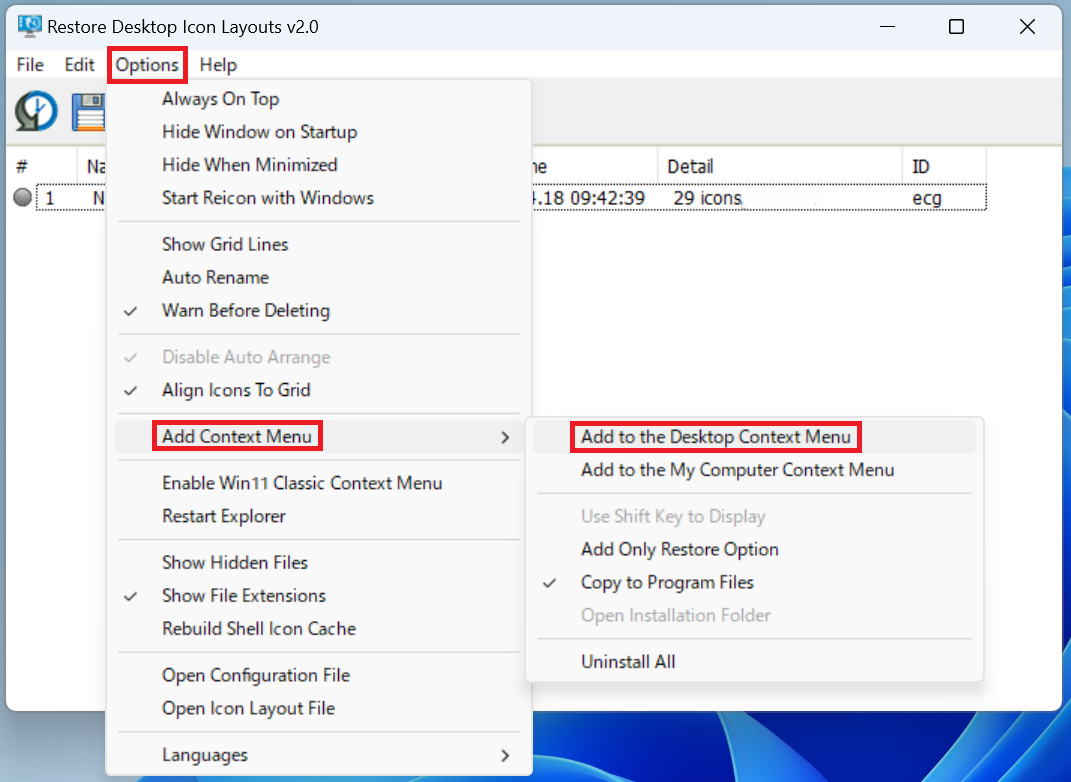The width and height of the screenshot is (1071, 782).
Task: Toggle Hide Window on Startup
Action: click(319, 132)
